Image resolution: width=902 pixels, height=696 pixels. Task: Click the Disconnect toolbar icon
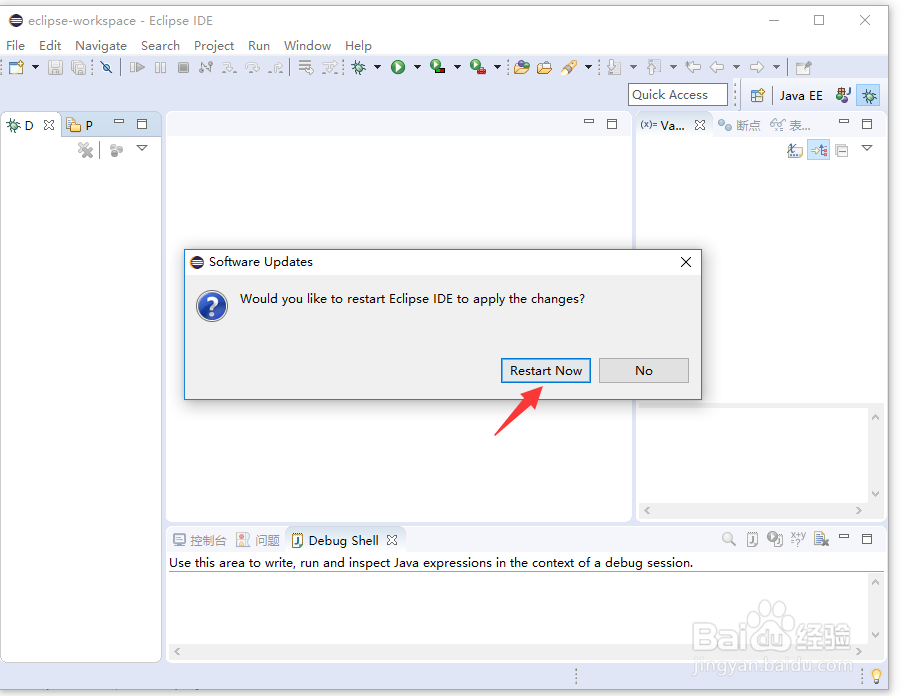(x=205, y=67)
